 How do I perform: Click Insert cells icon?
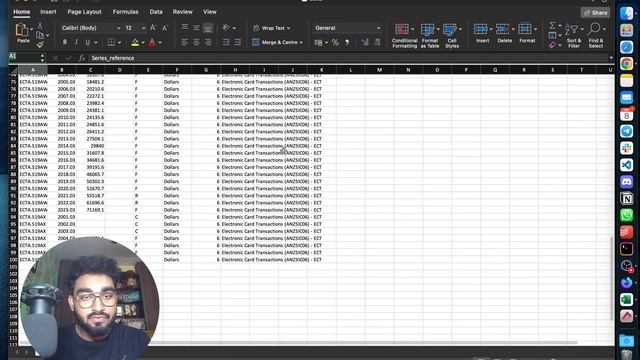click(x=480, y=29)
